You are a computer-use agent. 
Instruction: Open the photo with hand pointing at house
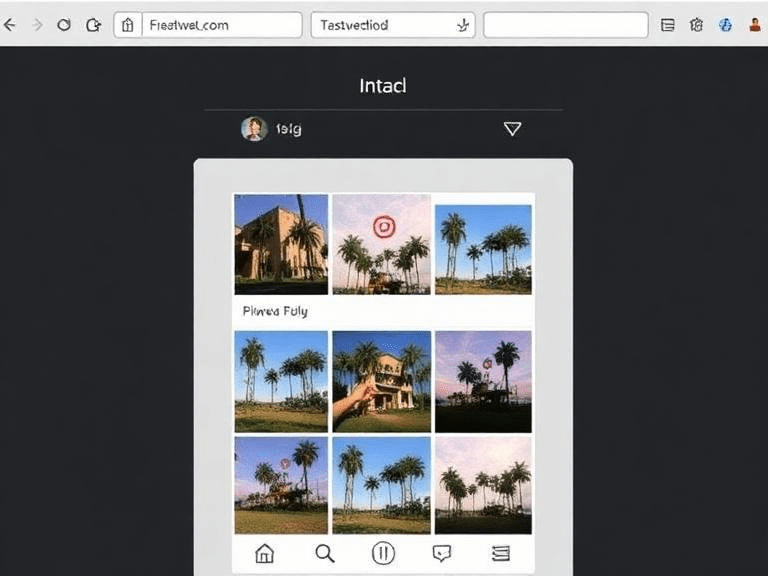tap(381, 381)
